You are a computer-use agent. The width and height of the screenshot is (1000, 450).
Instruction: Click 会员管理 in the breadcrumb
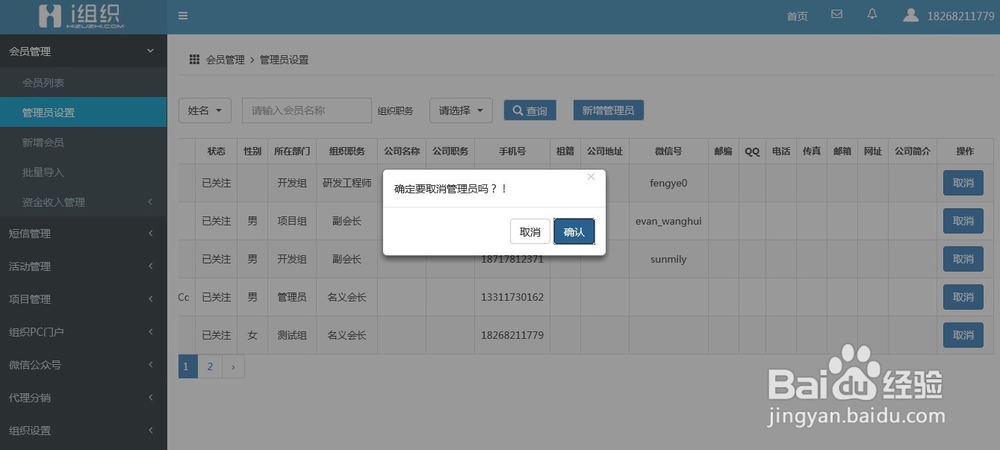[x=225, y=60]
